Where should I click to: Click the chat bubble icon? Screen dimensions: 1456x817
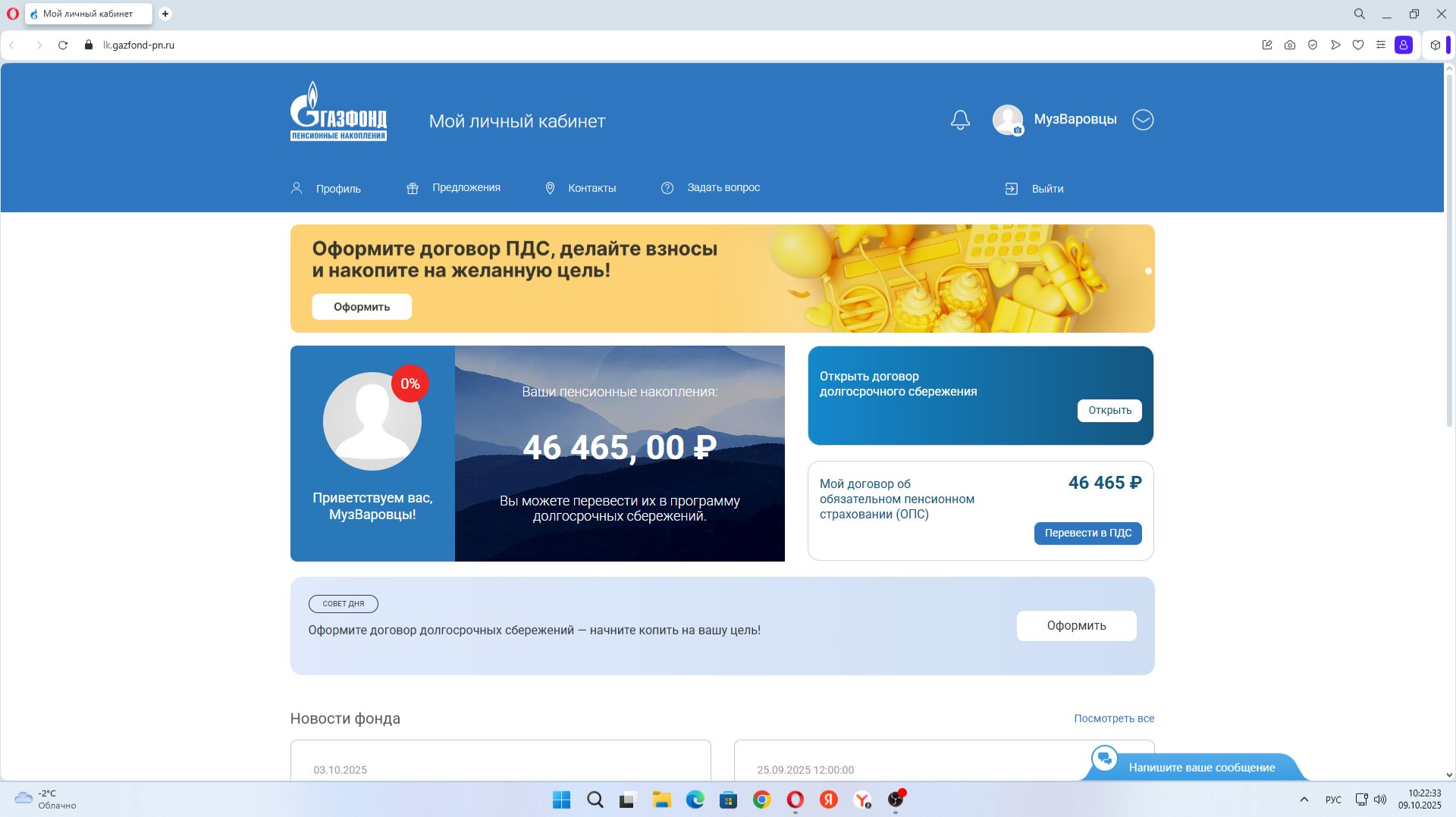click(x=1104, y=758)
